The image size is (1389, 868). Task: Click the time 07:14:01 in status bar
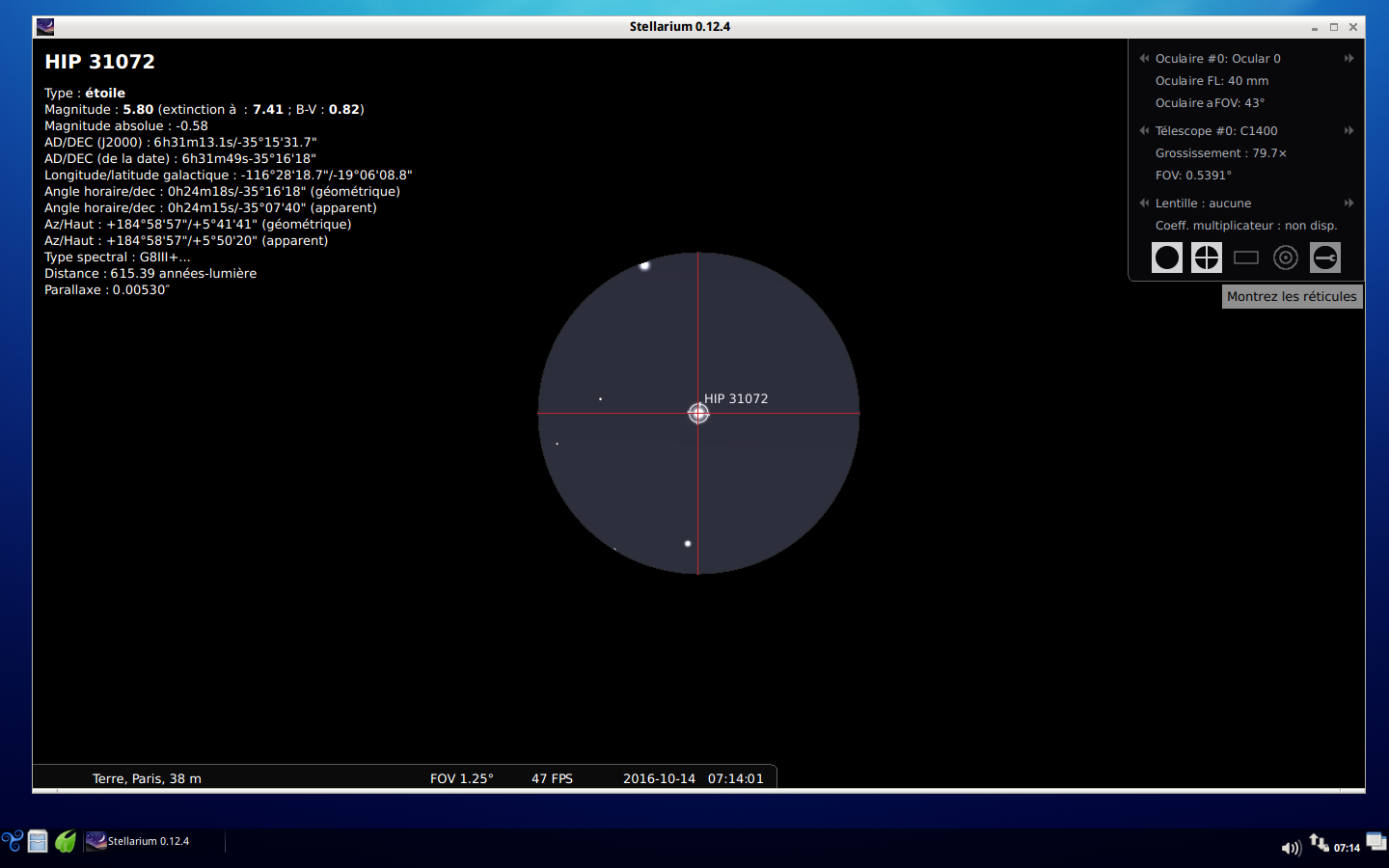735,778
